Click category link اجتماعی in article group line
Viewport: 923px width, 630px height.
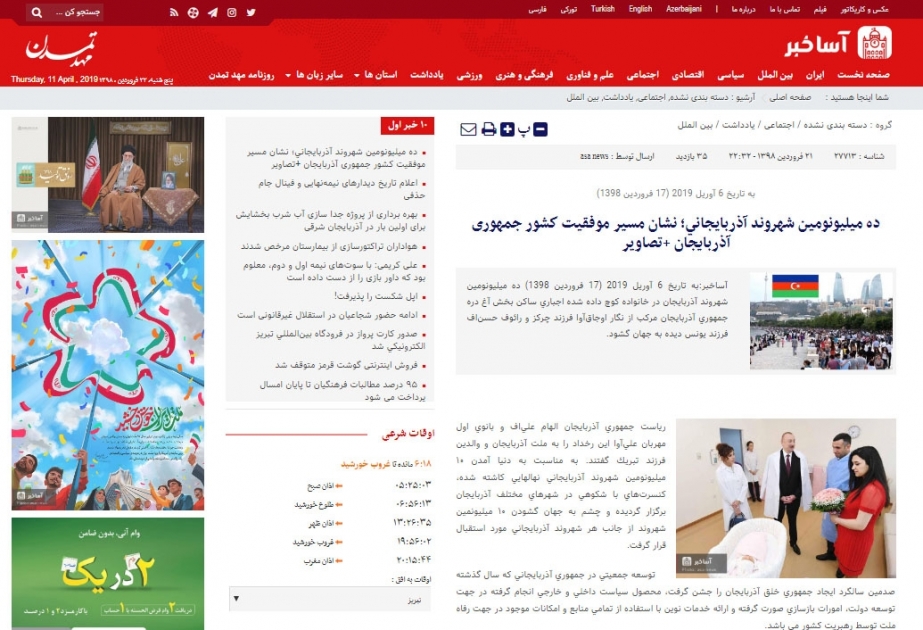coord(778,125)
